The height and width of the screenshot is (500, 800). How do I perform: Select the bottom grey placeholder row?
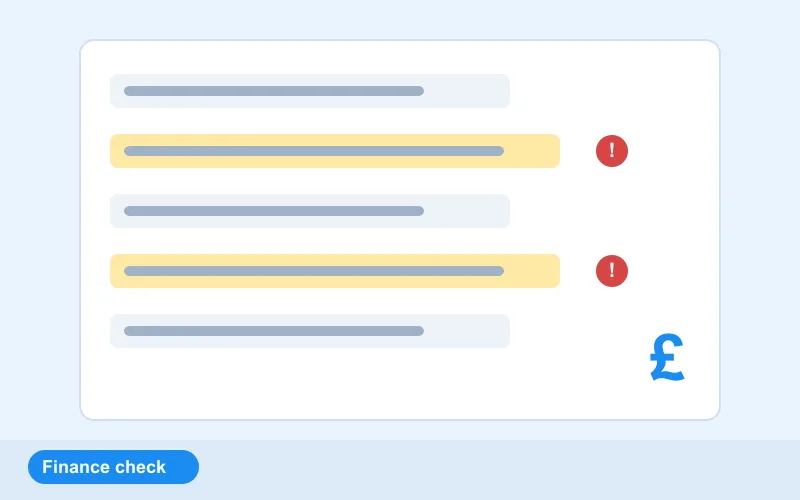pyautogui.click(x=310, y=331)
